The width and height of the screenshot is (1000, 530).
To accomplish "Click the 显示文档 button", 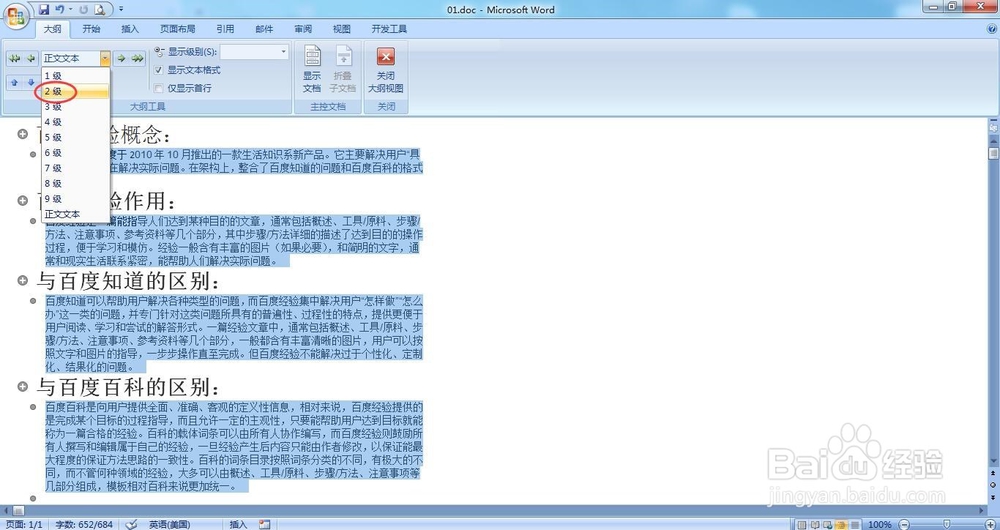I will [x=312, y=70].
